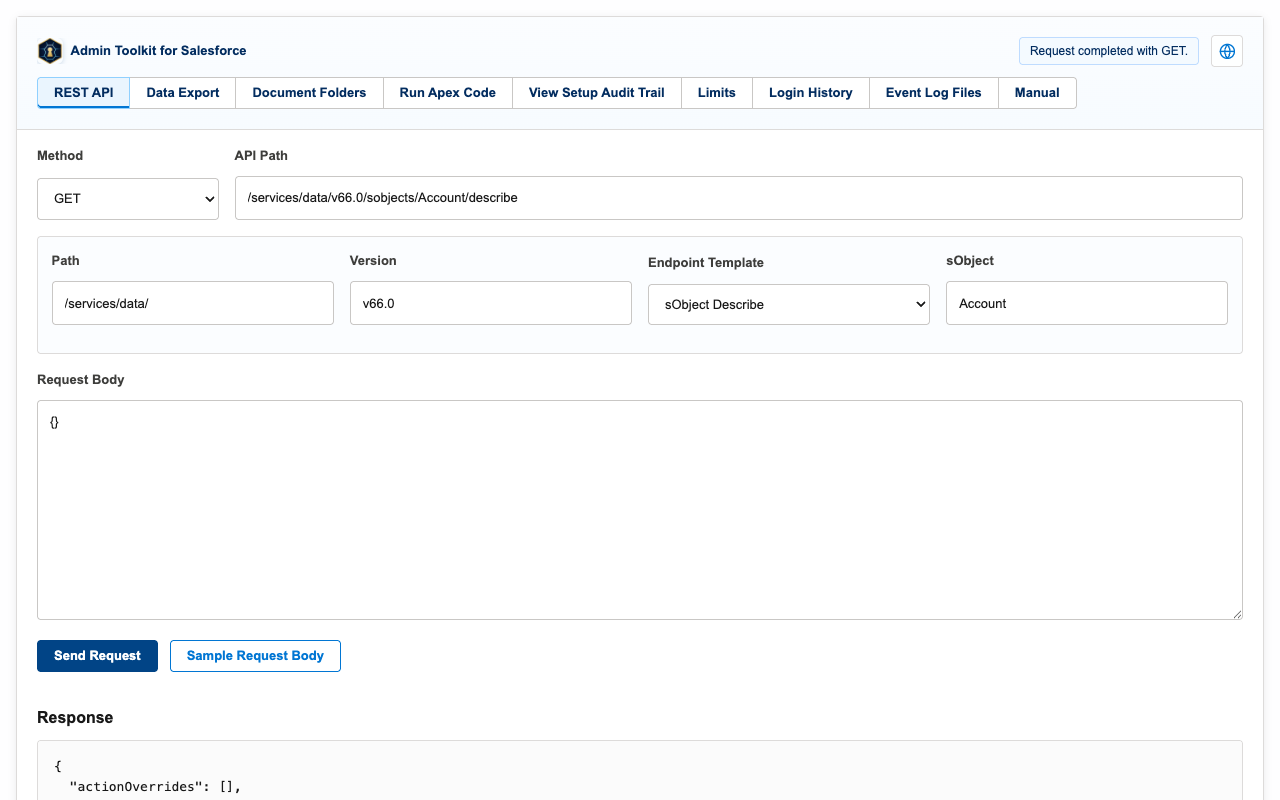The width and height of the screenshot is (1280, 800).
Task: Click the Request Body resize handle corner
Action: [x=1237, y=614]
